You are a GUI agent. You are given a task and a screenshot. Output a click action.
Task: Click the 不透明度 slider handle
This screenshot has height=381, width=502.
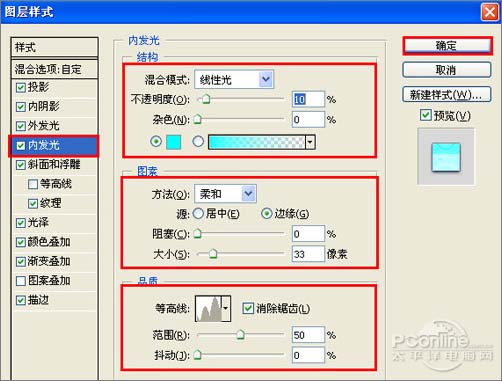click(206, 99)
